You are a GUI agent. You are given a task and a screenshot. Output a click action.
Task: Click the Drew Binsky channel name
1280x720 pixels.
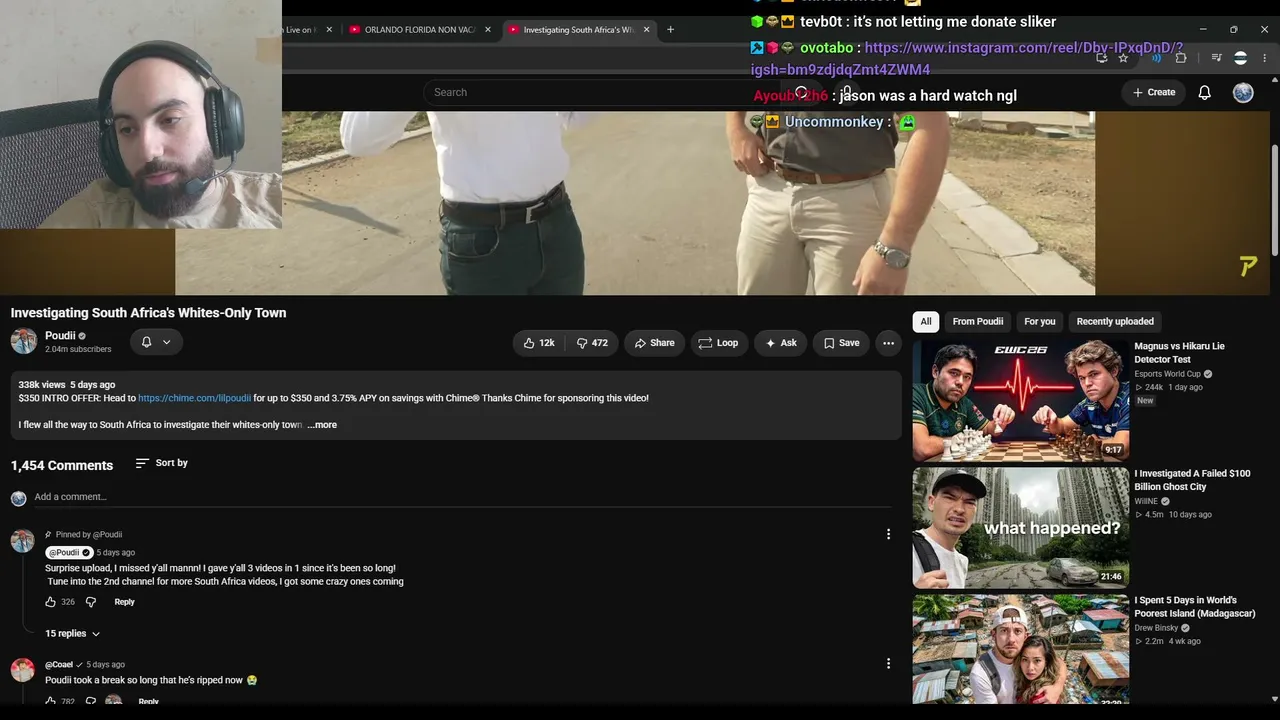(1157, 628)
